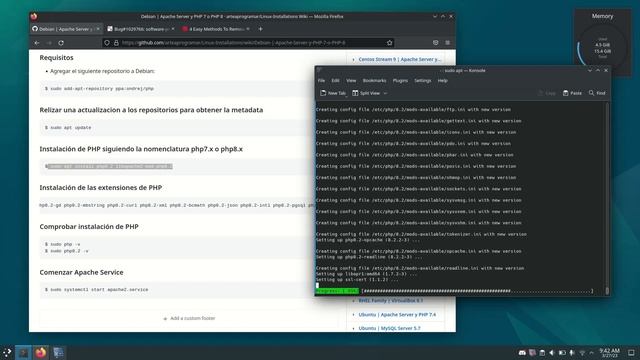Screen dimensions: 640x360
Task: Open Konsole File menu
Action: coord(322,81)
